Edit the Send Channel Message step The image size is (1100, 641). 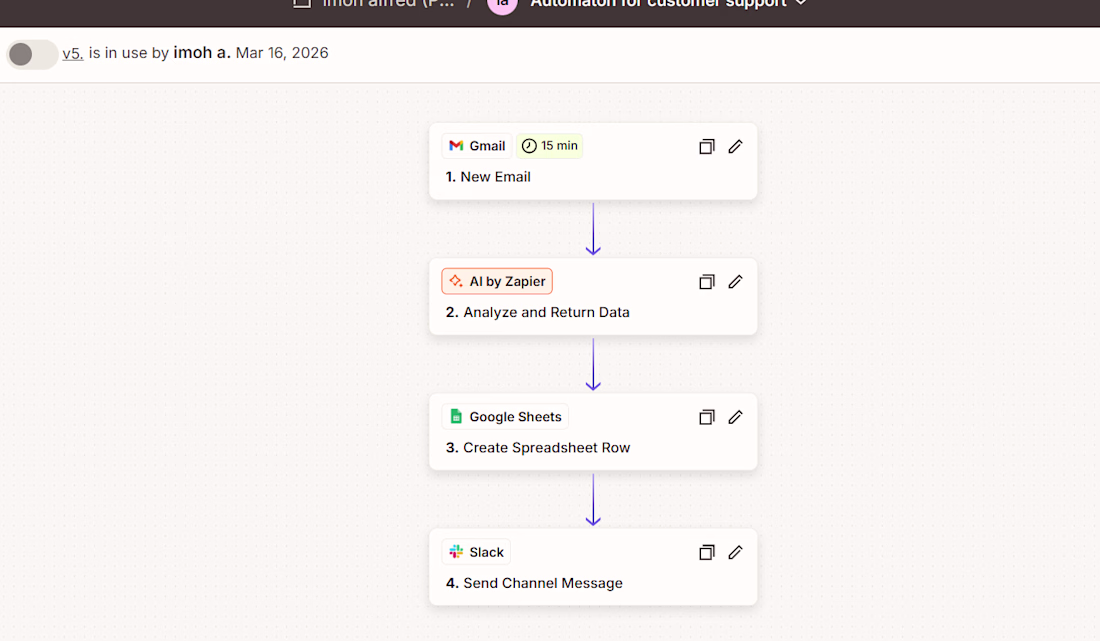[x=735, y=552]
